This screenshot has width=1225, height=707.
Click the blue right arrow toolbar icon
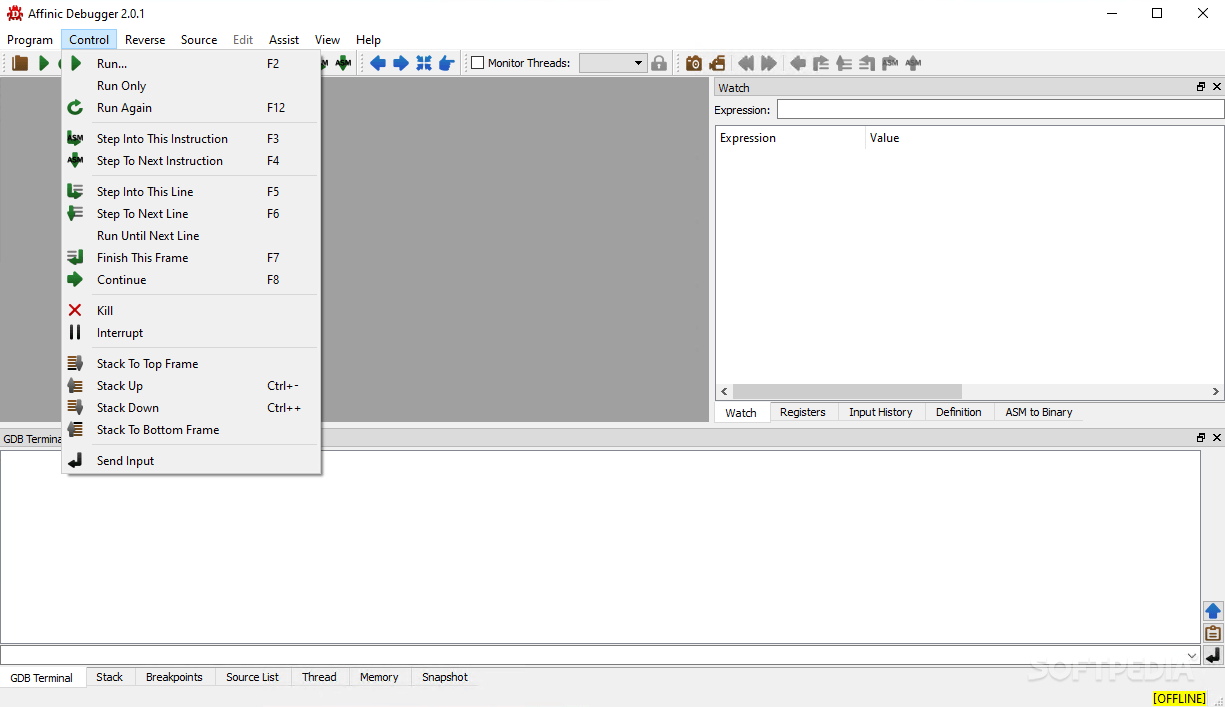tap(401, 63)
